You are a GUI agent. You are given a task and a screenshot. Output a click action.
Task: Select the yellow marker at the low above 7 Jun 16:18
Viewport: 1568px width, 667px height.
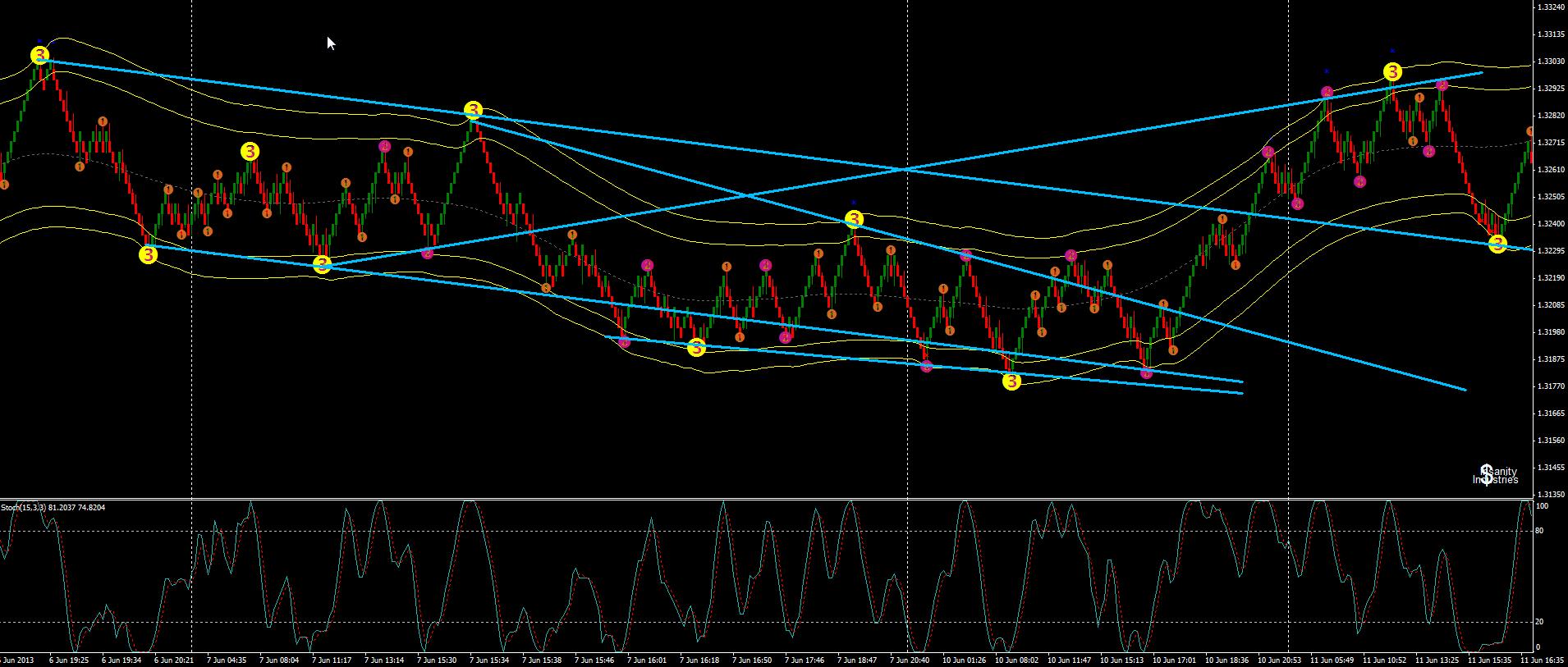click(x=696, y=347)
